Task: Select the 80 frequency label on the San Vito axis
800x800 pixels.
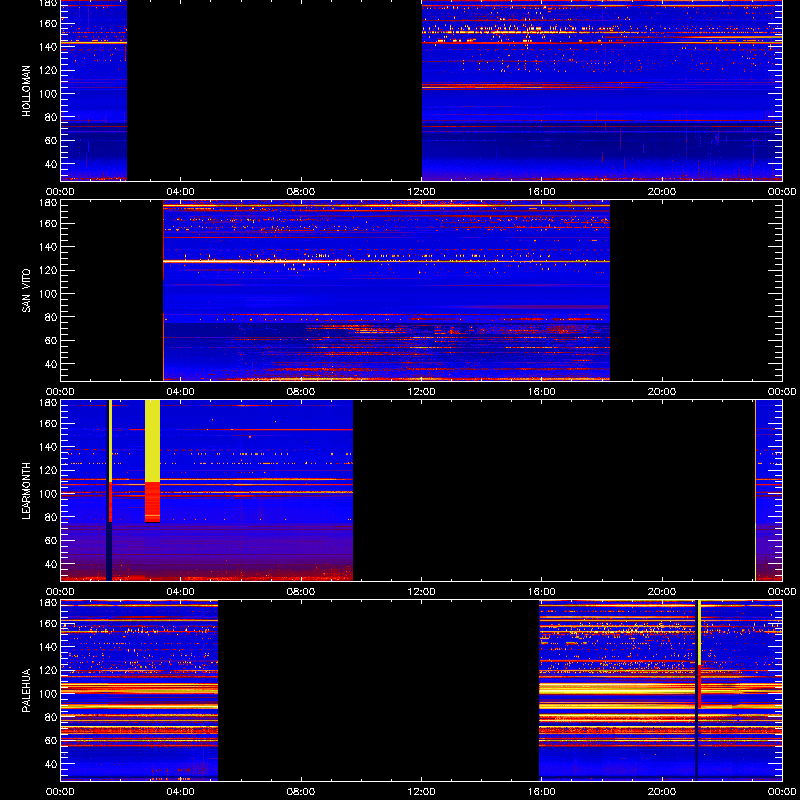Action: pyautogui.click(x=51, y=317)
